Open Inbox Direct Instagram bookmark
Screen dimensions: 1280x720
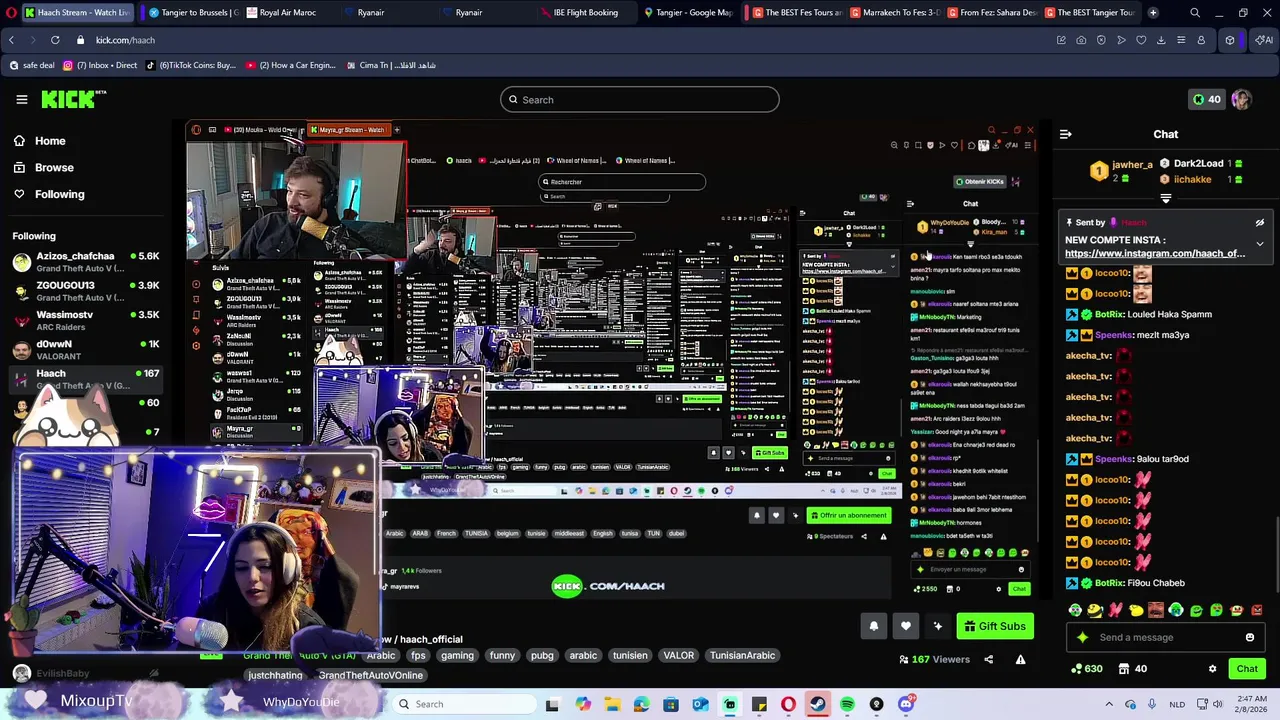pos(100,65)
